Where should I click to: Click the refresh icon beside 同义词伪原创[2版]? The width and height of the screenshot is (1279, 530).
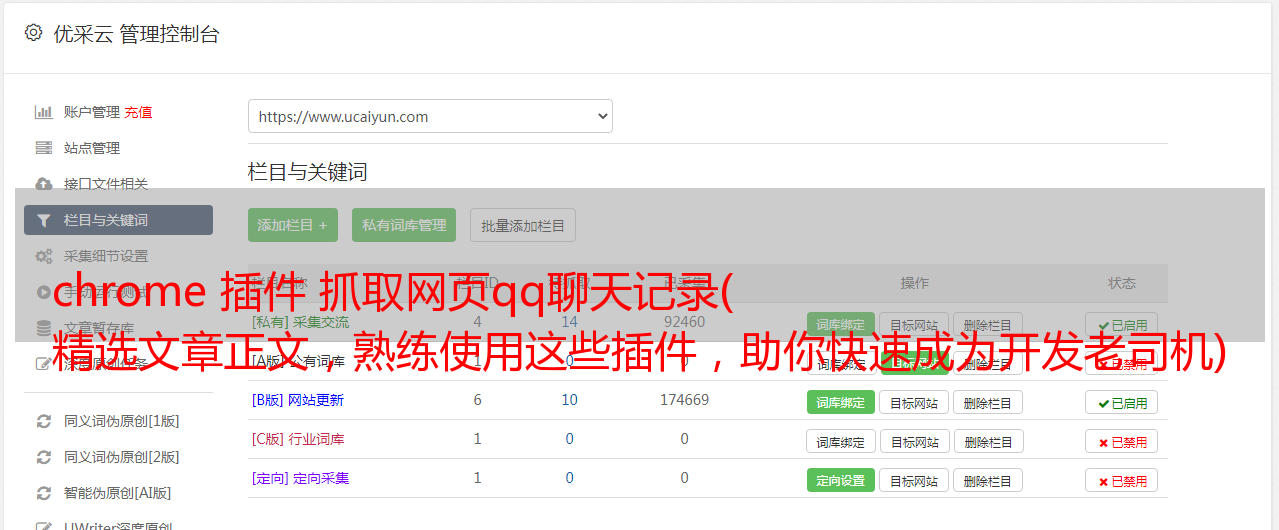point(44,457)
